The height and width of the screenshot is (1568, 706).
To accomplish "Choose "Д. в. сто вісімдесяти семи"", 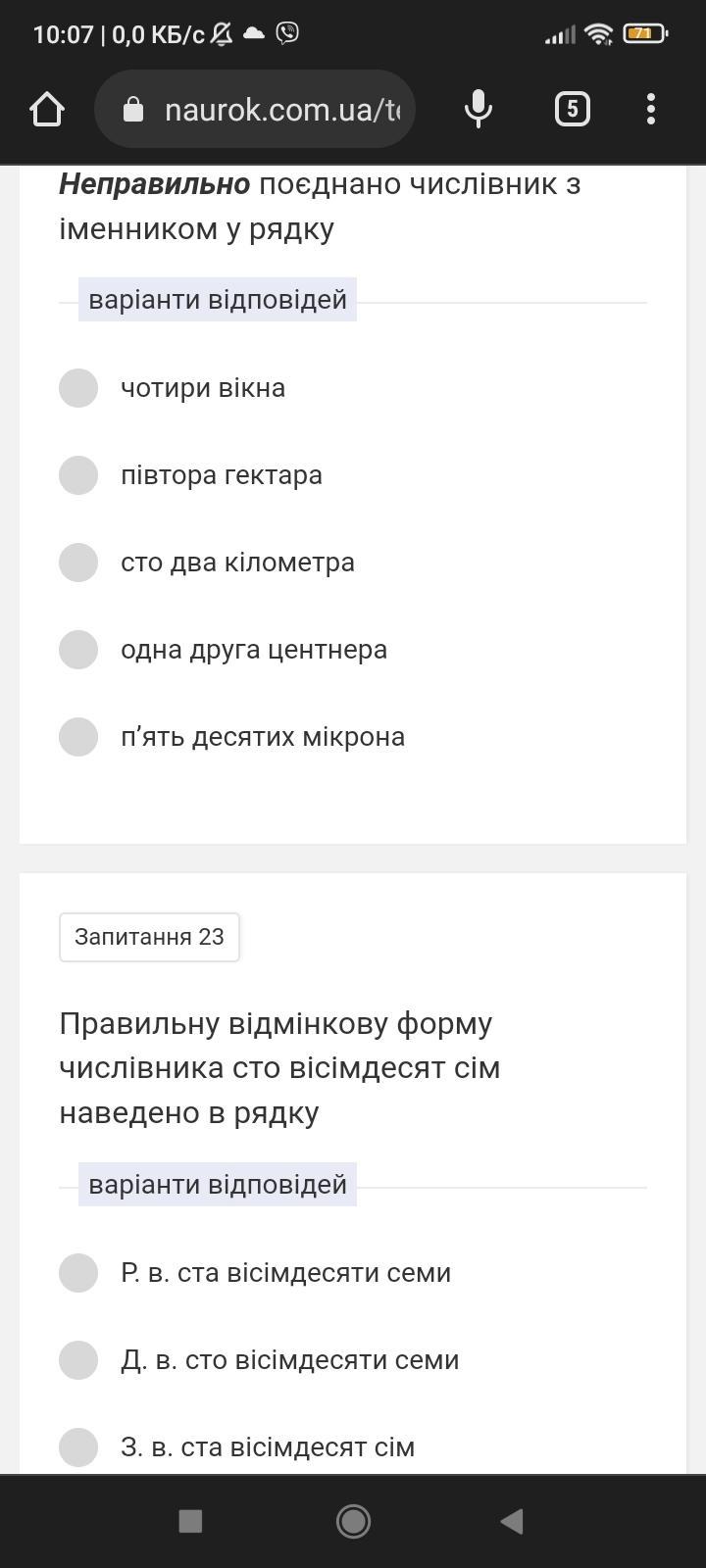I will click(x=78, y=1360).
